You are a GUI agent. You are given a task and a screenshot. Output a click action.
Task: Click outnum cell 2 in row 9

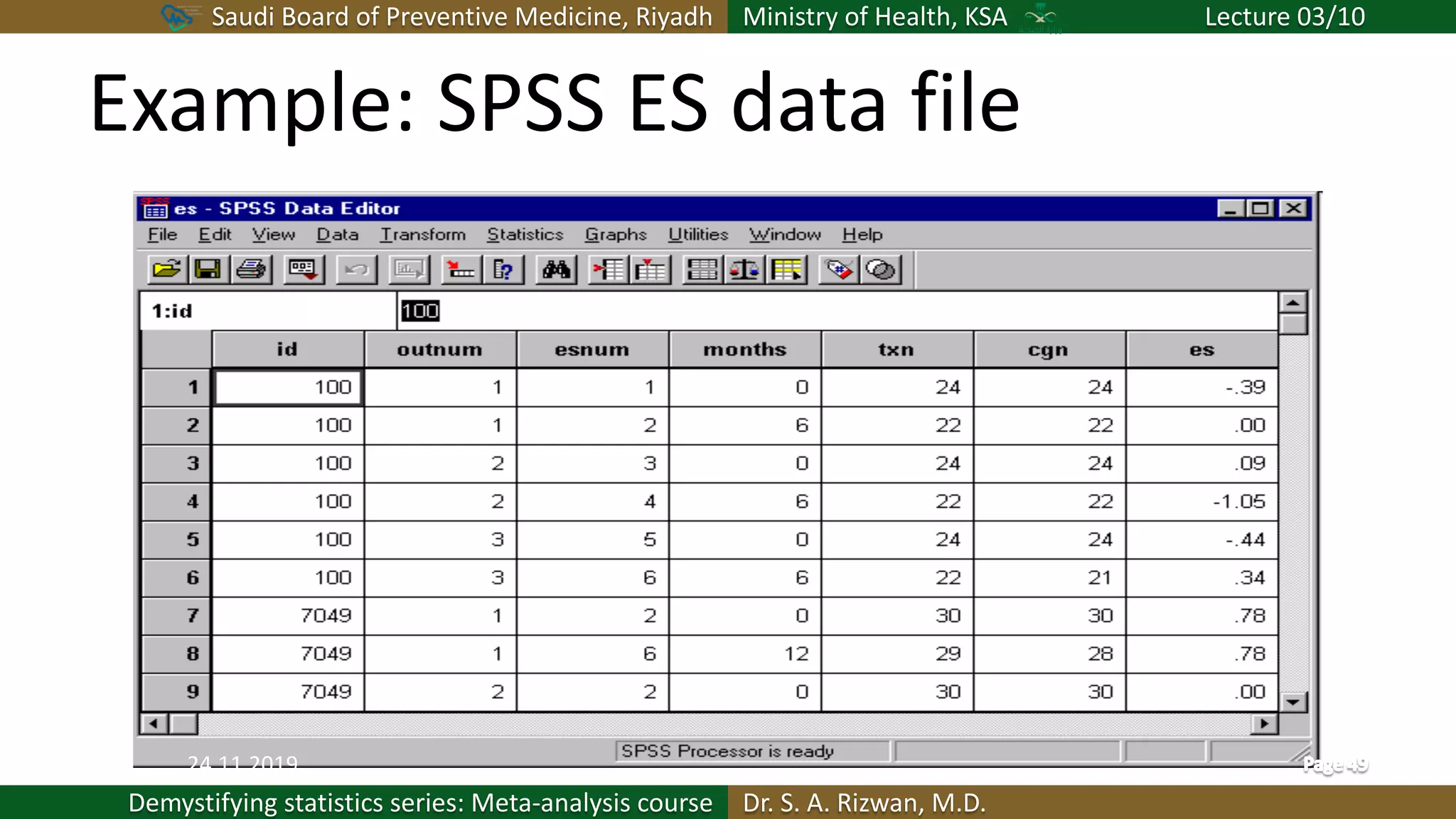[440, 692]
